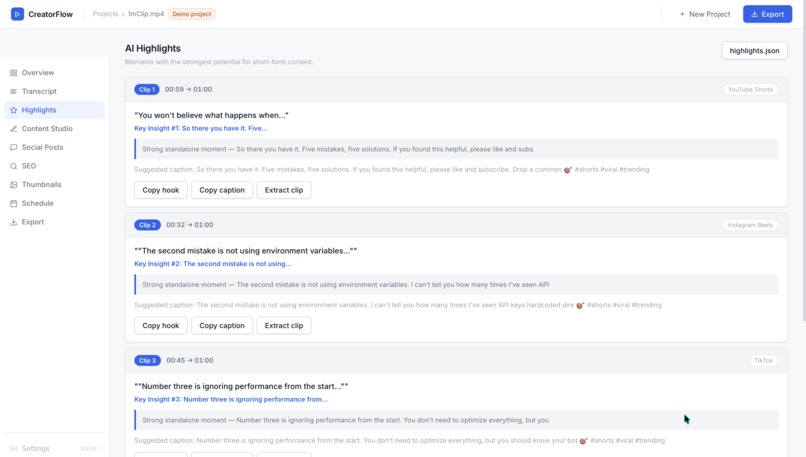Click the AI Highlights heading
806x457 pixels.
click(x=153, y=48)
